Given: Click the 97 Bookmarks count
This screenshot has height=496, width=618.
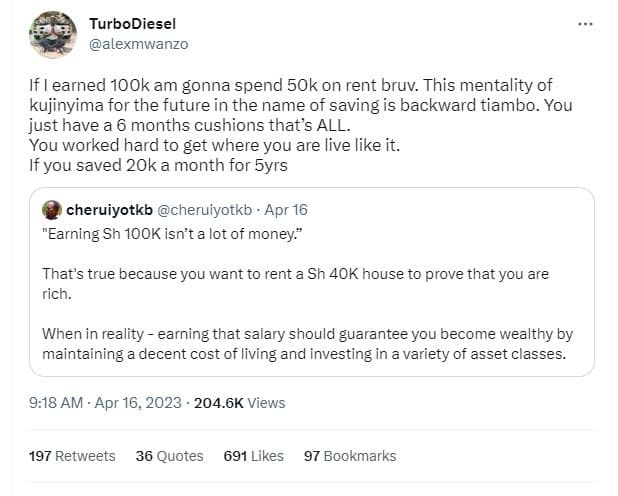Looking at the screenshot, I should click(349, 456).
